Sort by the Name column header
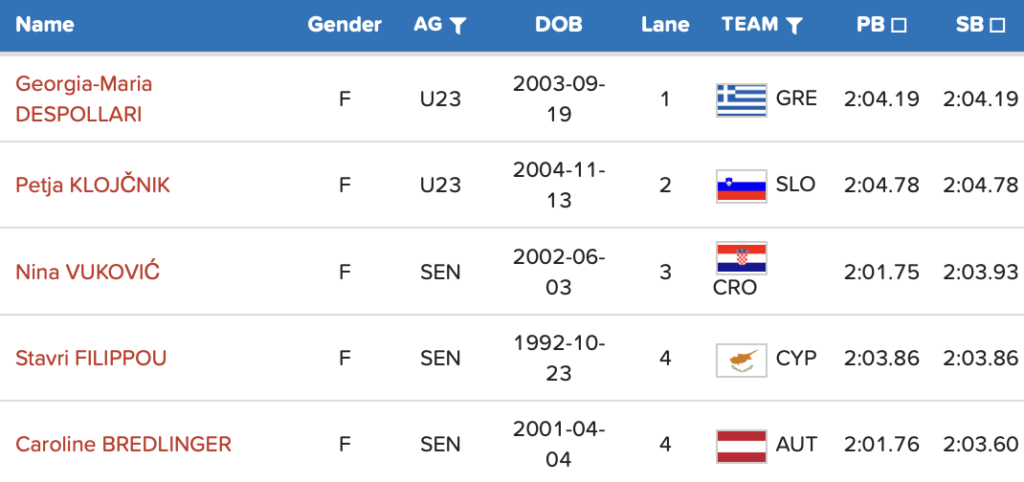1024x482 pixels. [45, 25]
